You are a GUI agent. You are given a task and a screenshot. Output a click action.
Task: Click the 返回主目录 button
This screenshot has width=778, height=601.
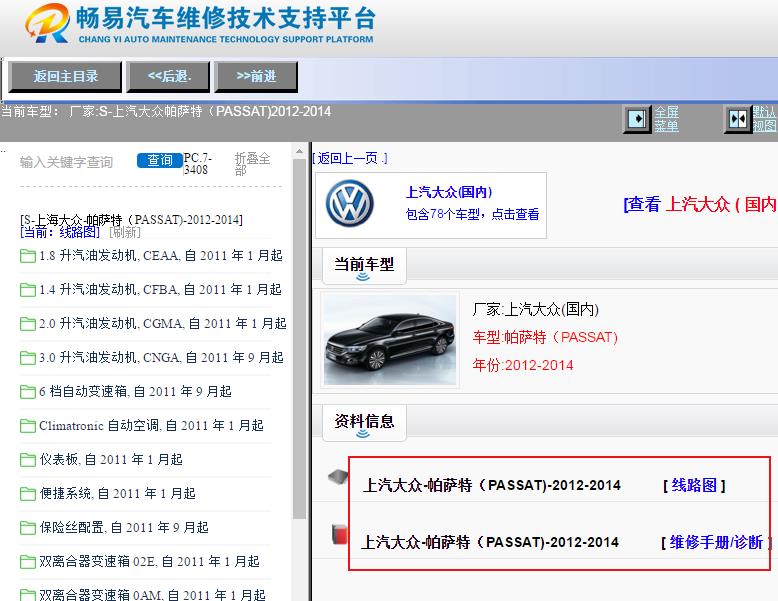click(65, 76)
